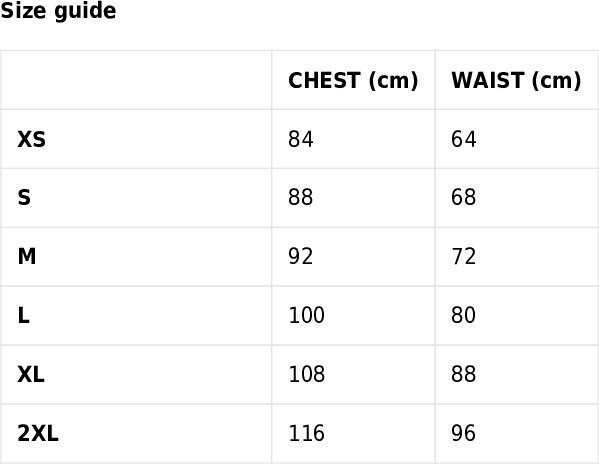Click the Size guide heading

pos(58,10)
